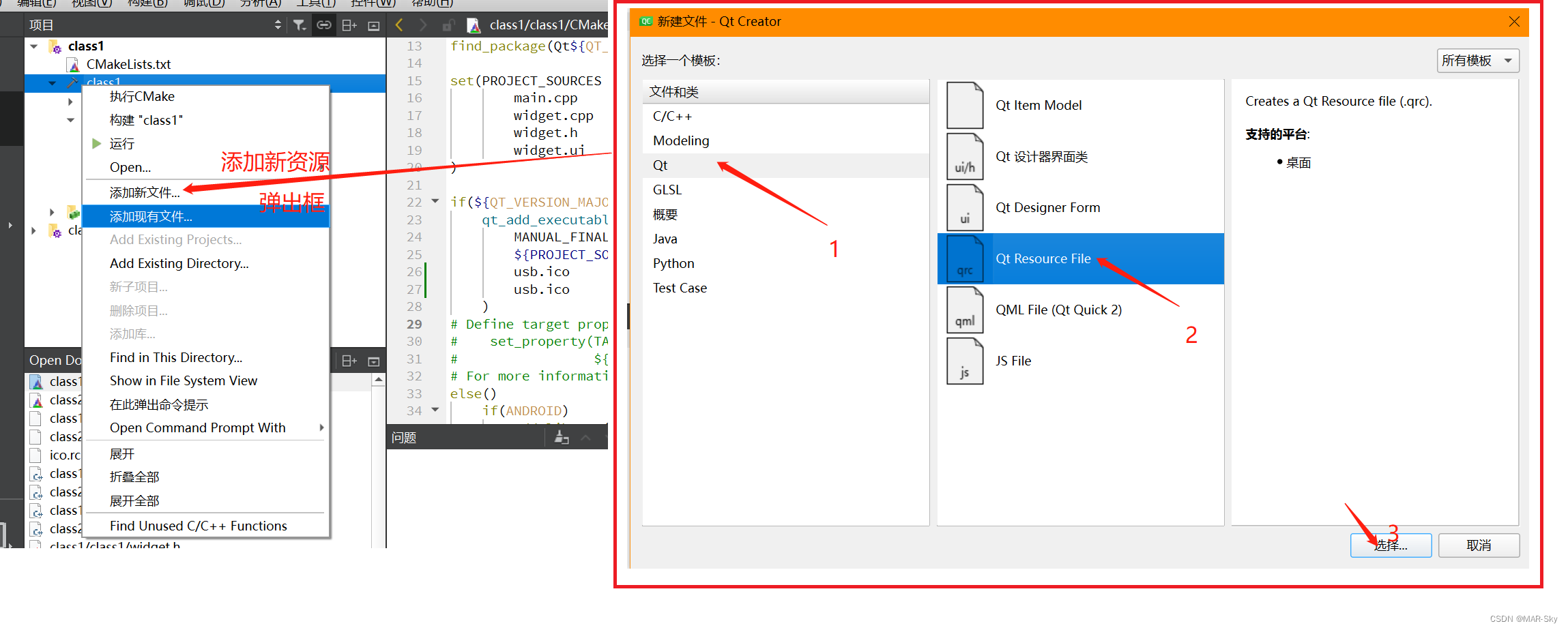Select GLSL category
This screenshot has height=630, width=1568.
click(785, 190)
